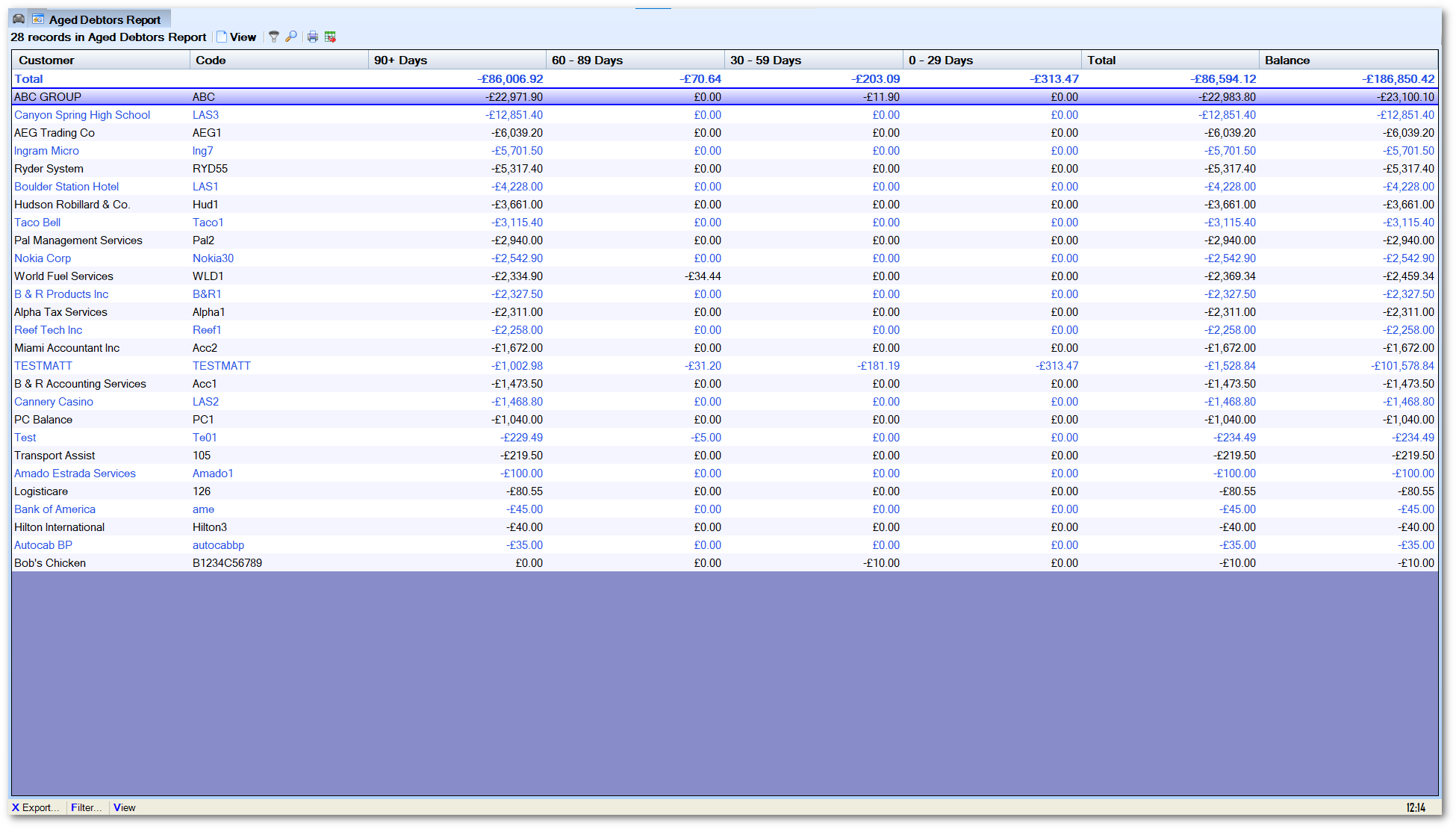Image resolution: width=1456 pixels, height=829 pixels.
Task: Click the export to spreadsheet icon
Action: 330,37
